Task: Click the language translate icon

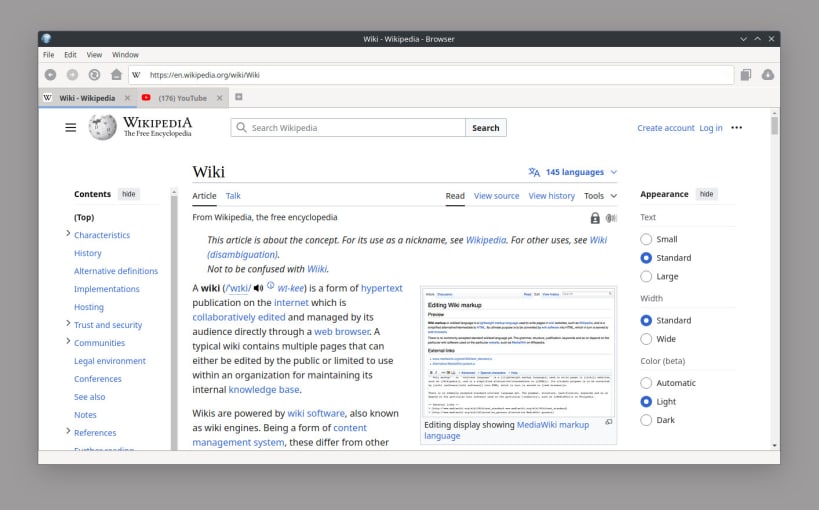Action: 534,172
